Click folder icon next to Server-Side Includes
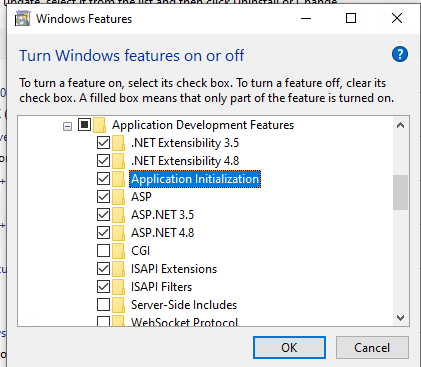 pyautogui.click(x=118, y=305)
